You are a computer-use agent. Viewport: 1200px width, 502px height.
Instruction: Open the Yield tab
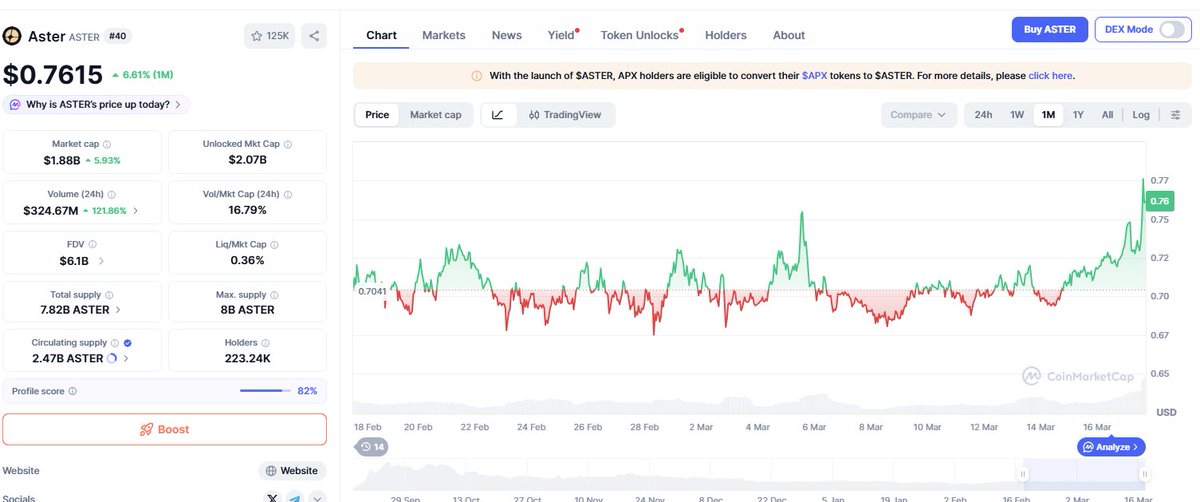[x=562, y=35]
